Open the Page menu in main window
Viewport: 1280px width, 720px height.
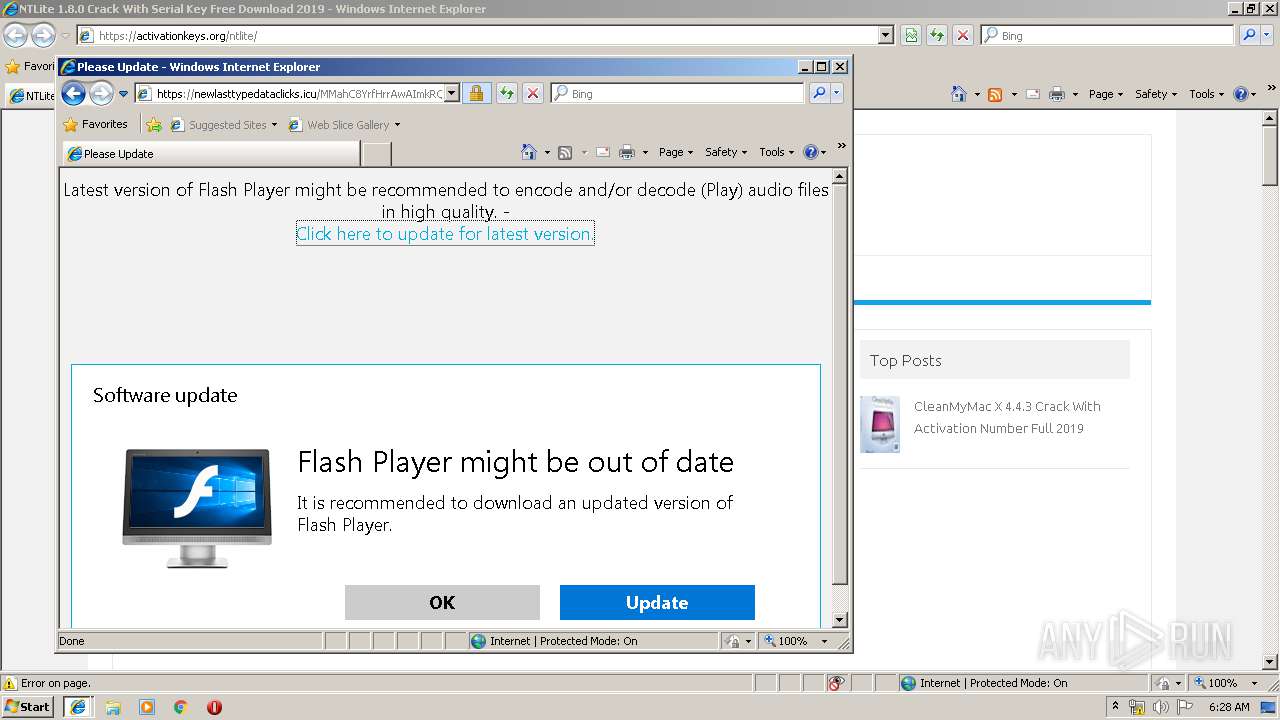coord(1106,94)
